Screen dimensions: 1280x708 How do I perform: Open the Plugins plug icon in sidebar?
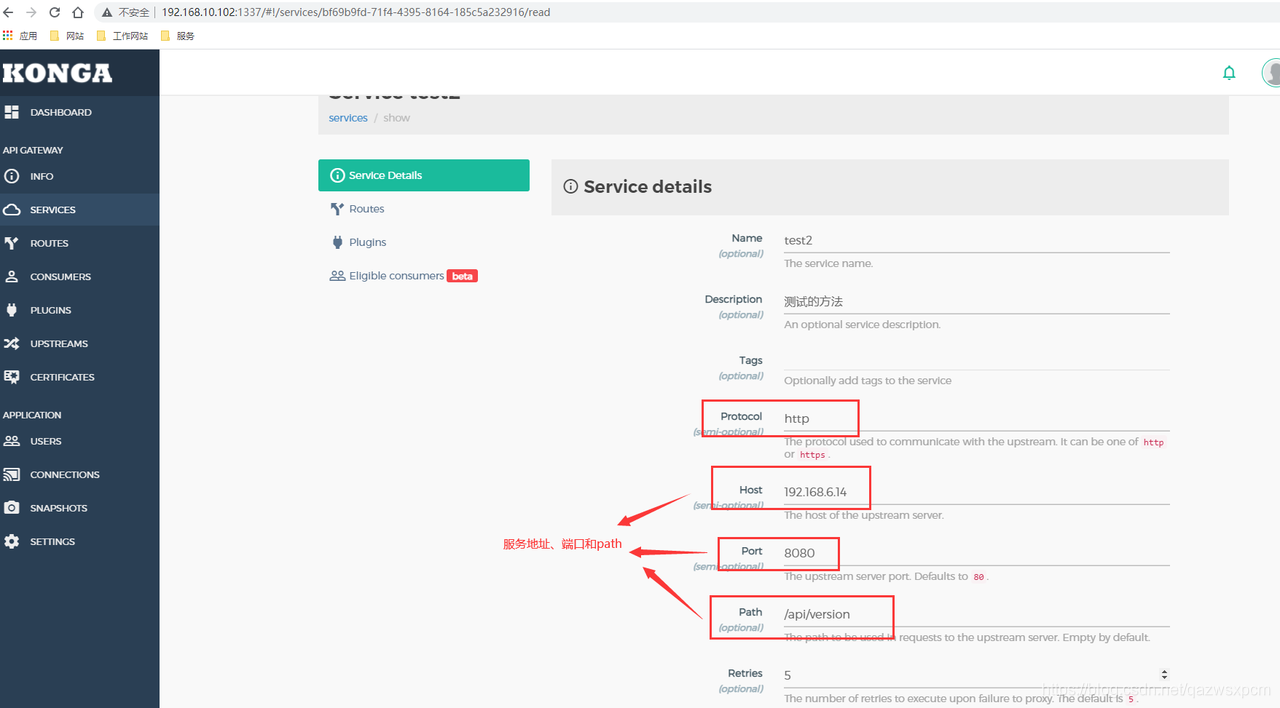[x=12, y=310]
